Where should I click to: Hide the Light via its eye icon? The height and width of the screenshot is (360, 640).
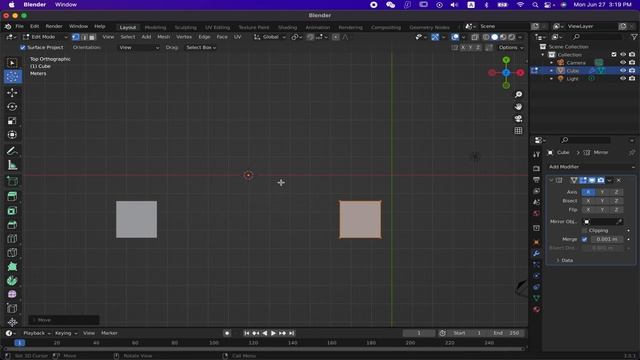pos(623,79)
